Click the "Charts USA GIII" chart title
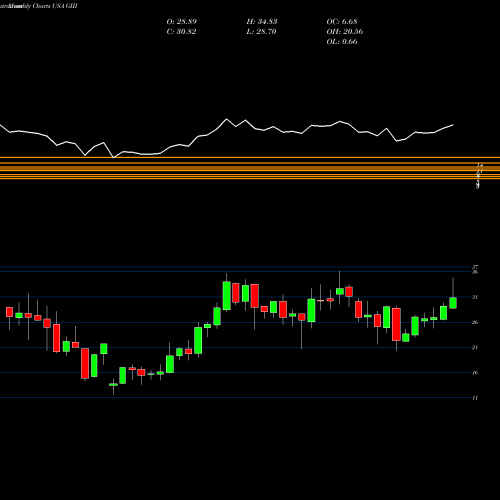The height and width of the screenshot is (500, 500). click(55, 6)
